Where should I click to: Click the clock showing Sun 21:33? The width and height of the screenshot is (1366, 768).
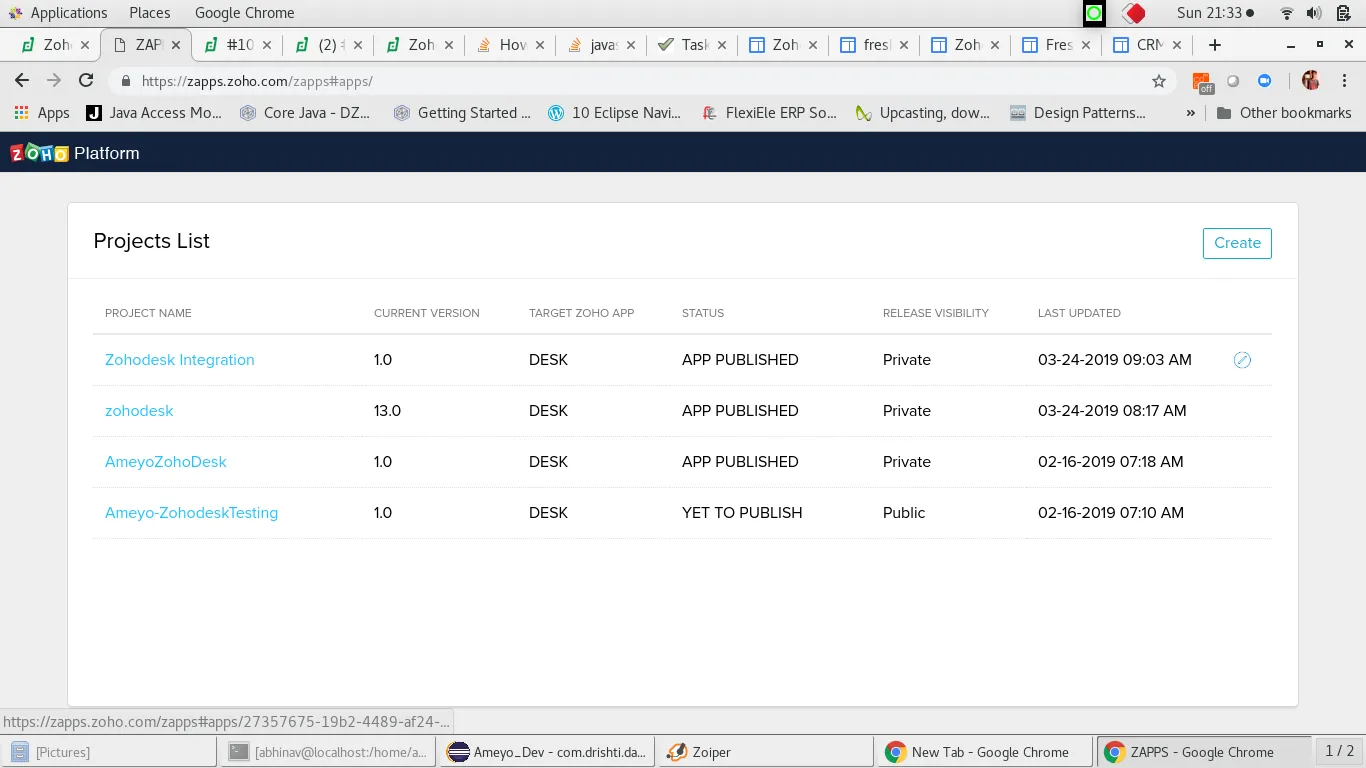coord(1209,13)
